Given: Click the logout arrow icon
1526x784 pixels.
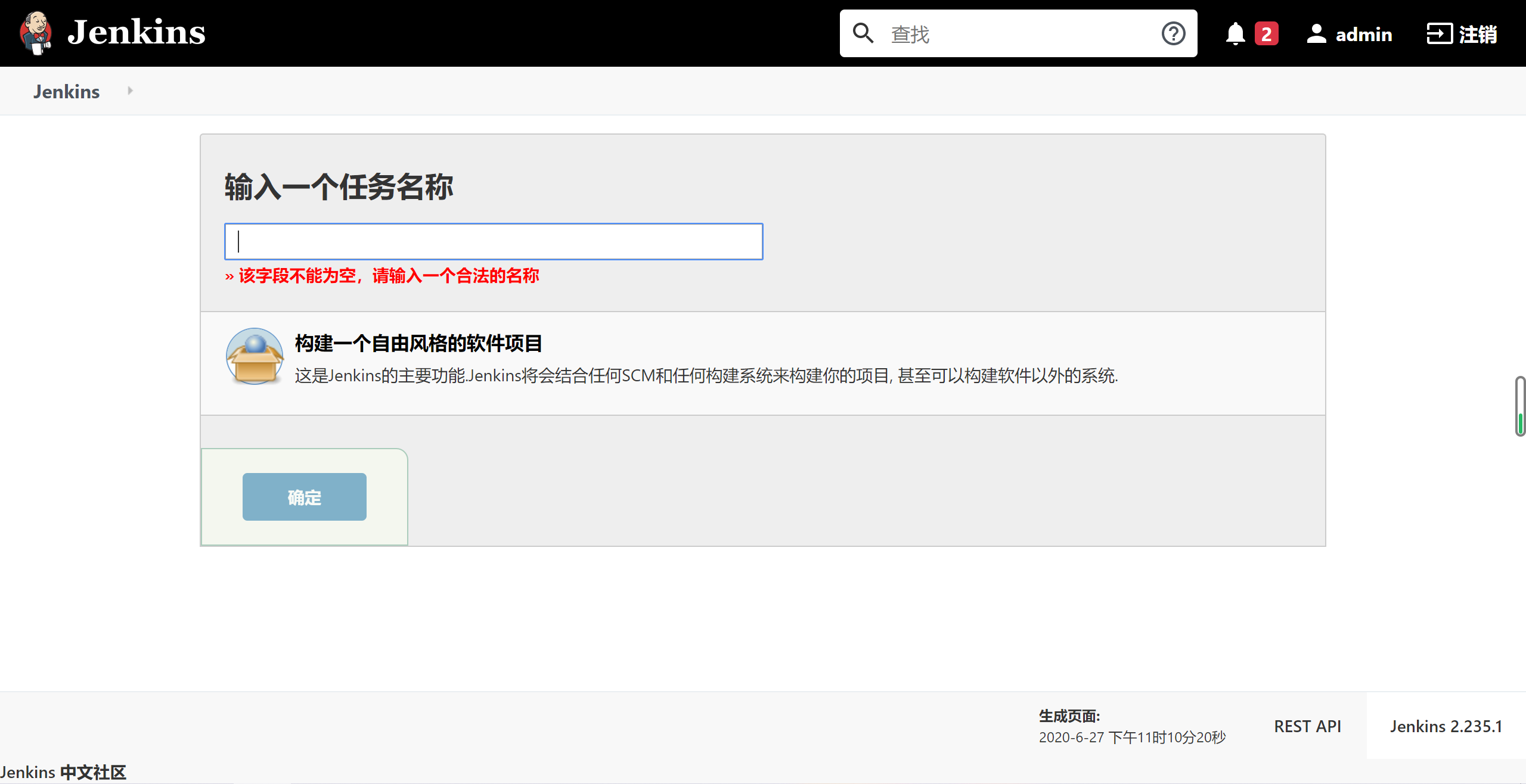Looking at the screenshot, I should coord(1439,33).
